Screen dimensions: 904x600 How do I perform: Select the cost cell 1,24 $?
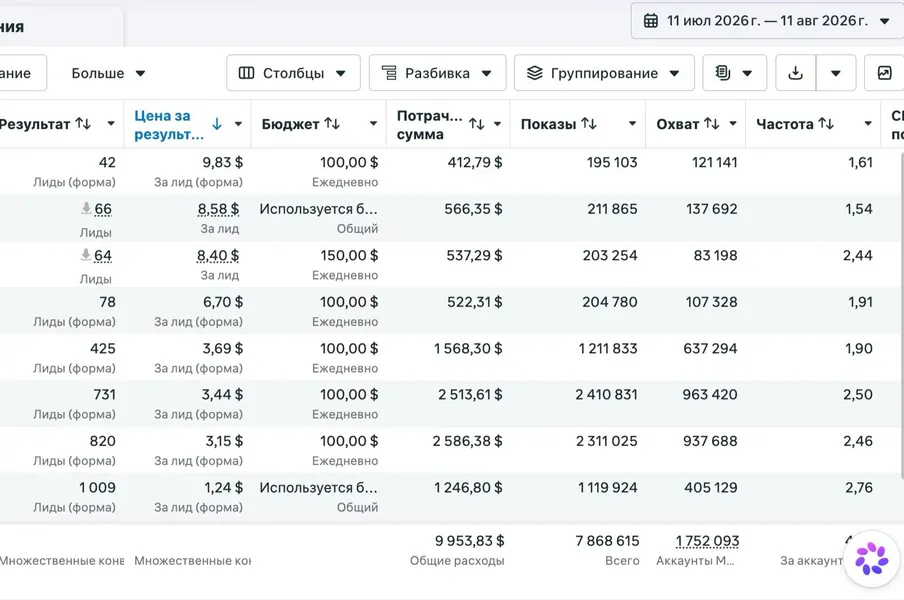pos(223,488)
